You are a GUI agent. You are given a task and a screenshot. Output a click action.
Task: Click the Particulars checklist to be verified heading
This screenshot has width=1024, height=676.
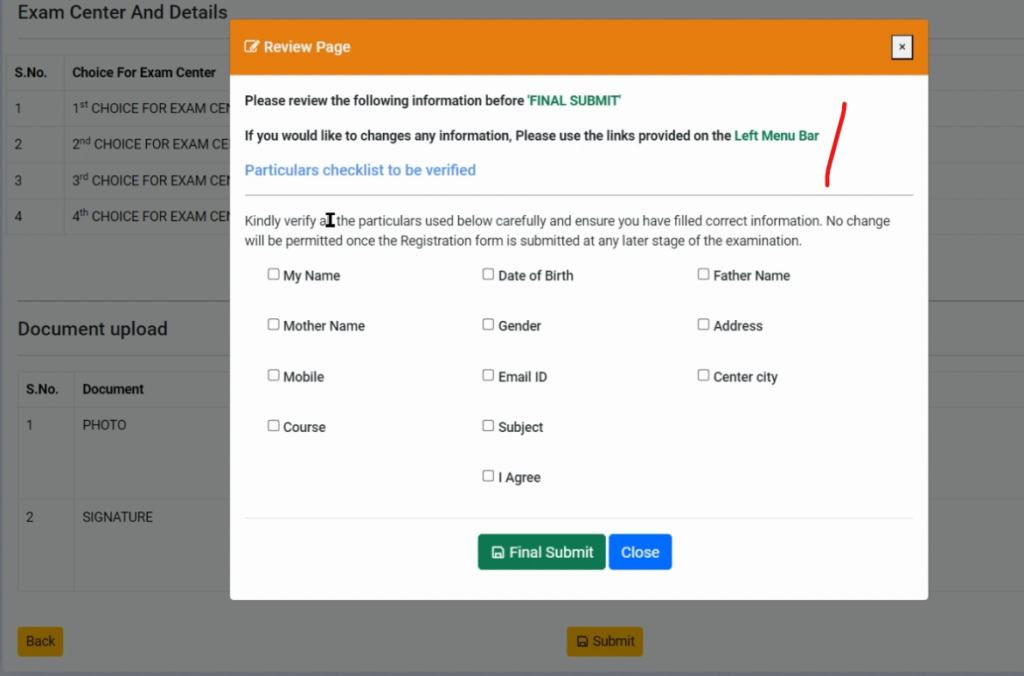tap(360, 170)
